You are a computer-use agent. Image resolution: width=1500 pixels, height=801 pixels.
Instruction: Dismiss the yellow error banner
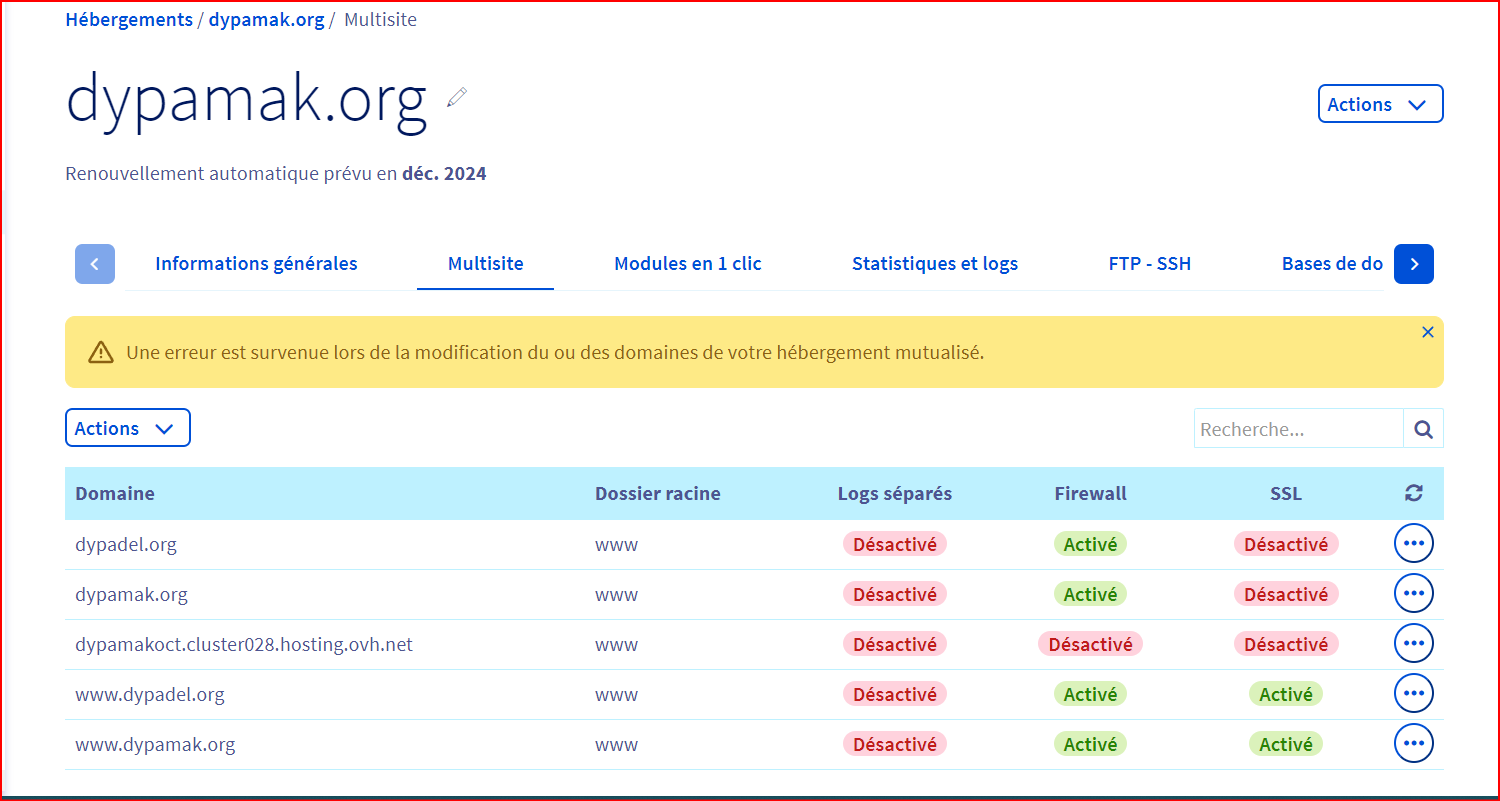(x=1427, y=333)
